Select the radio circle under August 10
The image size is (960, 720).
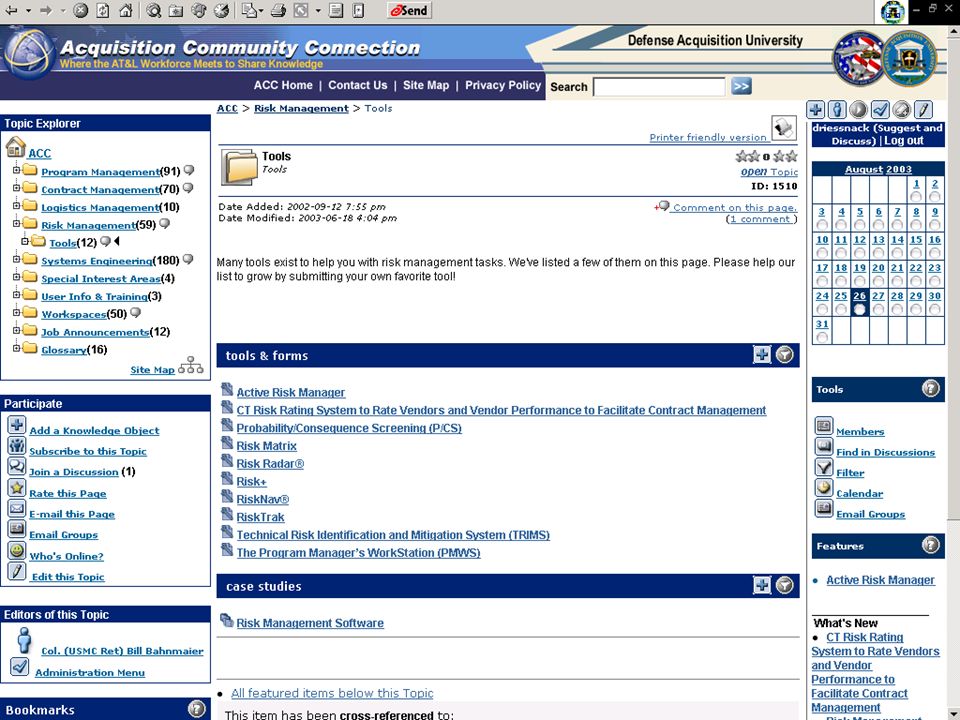click(822, 253)
